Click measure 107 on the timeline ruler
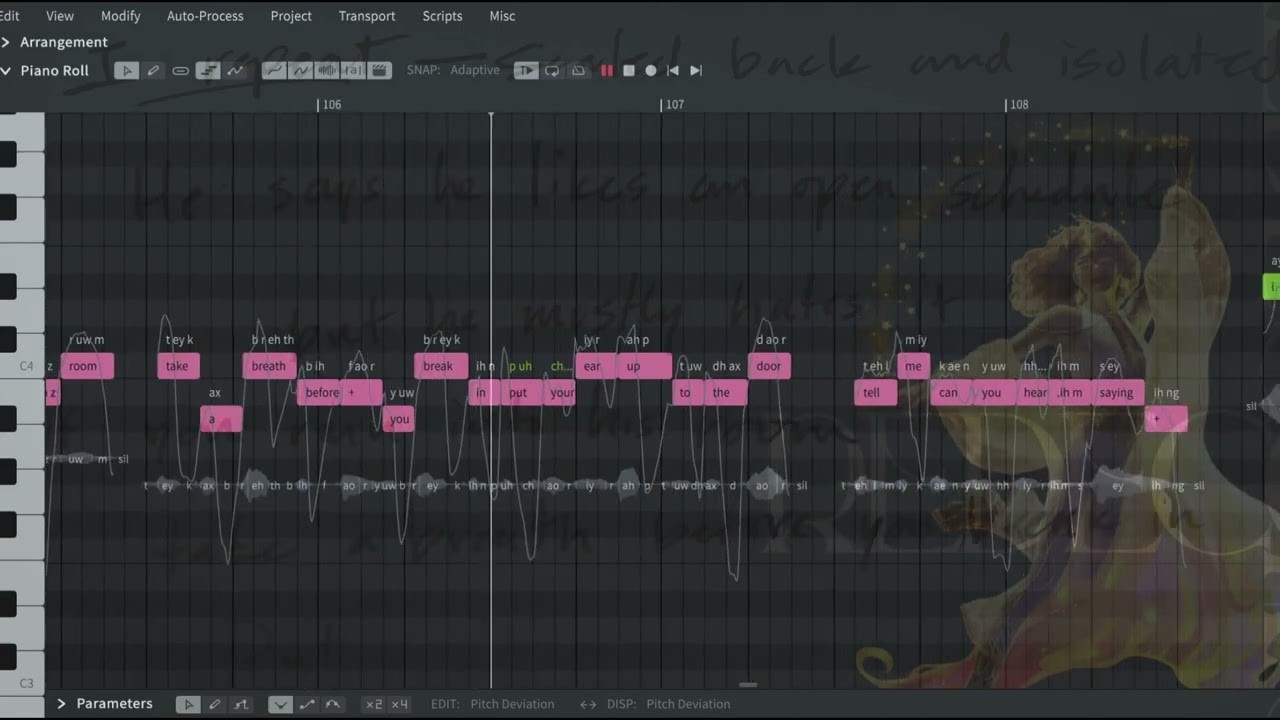 point(675,104)
